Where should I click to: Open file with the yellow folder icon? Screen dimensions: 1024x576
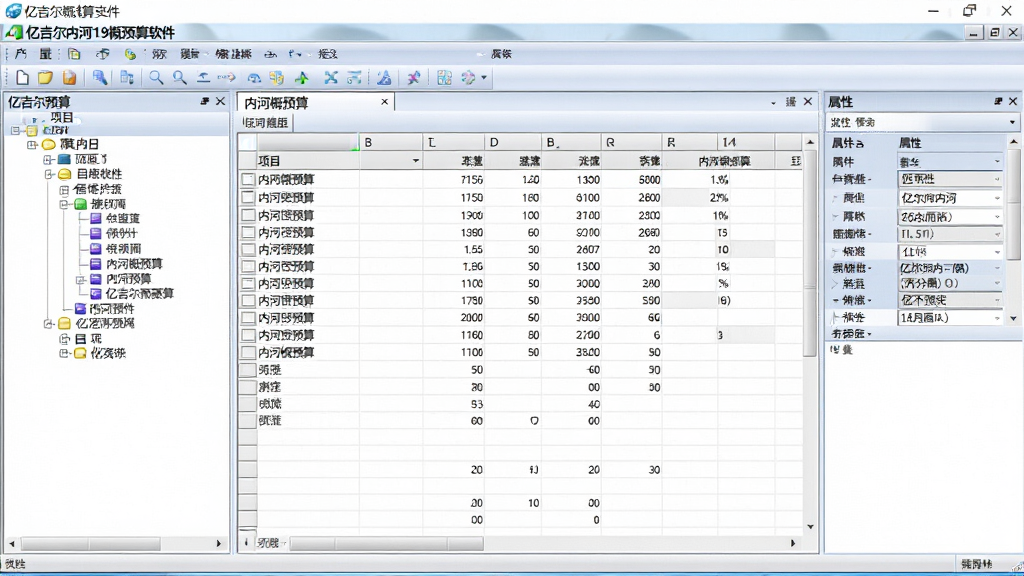click(x=45, y=78)
